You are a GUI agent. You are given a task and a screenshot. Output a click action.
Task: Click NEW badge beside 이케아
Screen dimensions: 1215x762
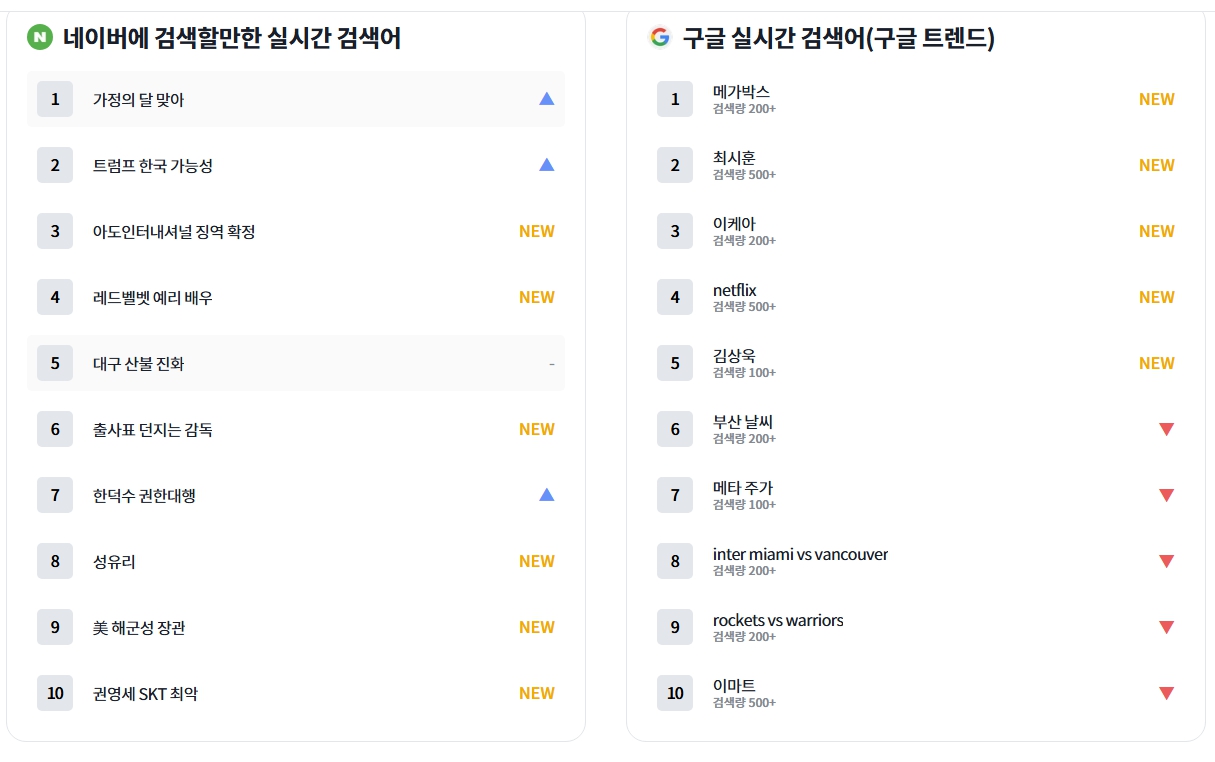tap(1157, 231)
